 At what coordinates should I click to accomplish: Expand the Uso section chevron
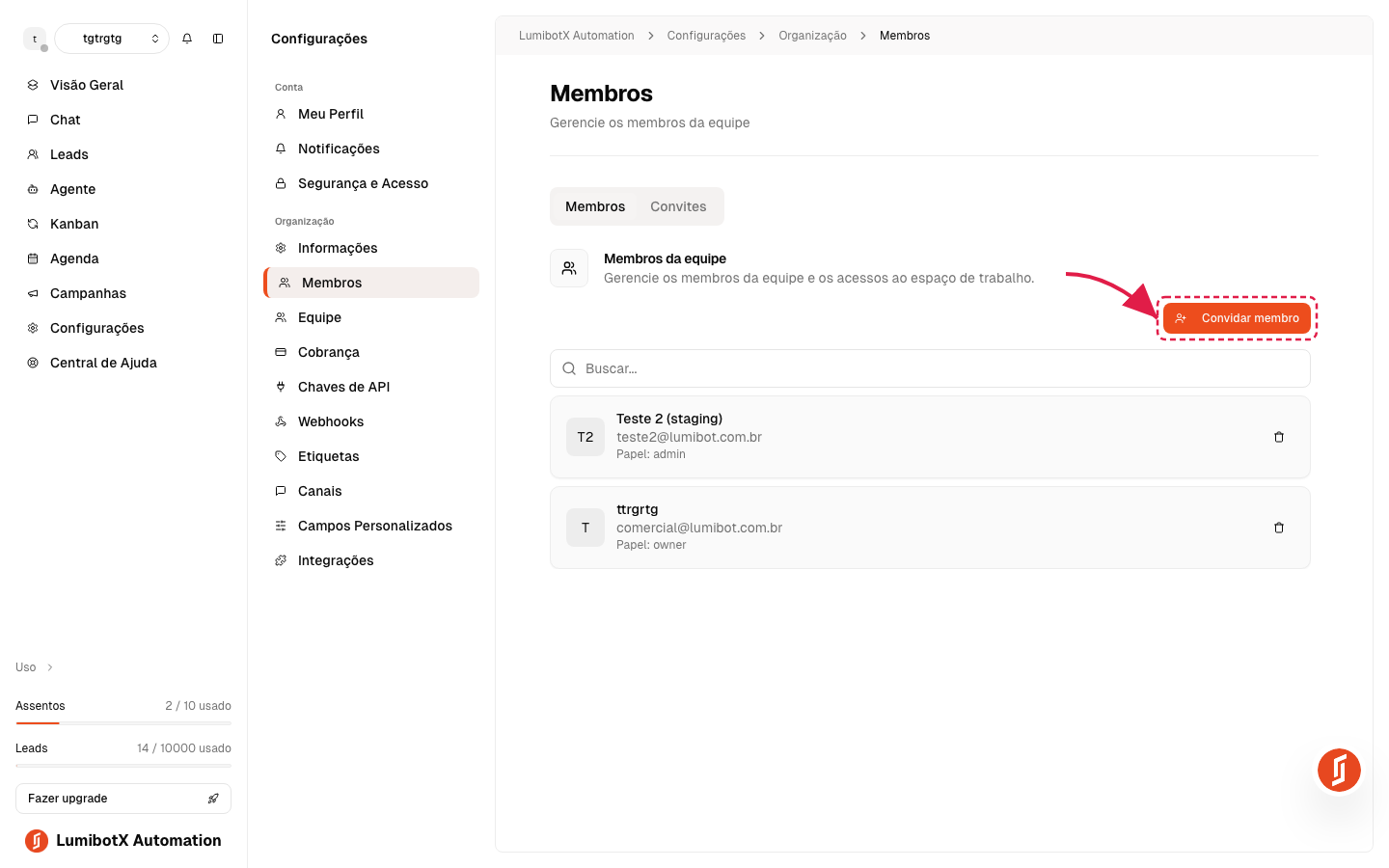(x=50, y=667)
